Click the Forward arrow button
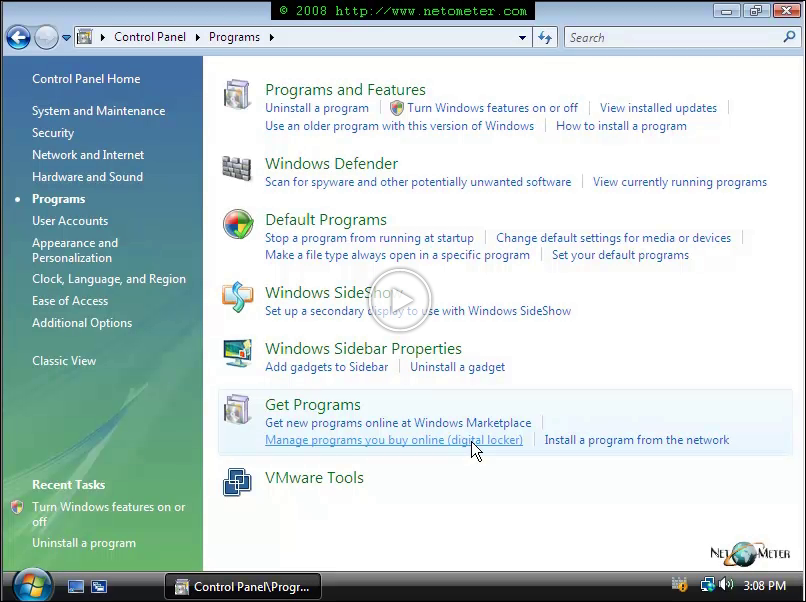This screenshot has height=602, width=806. (46, 38)
